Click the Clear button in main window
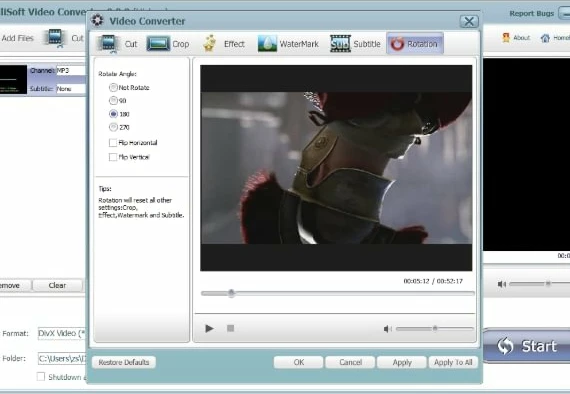 coord(57,285)
